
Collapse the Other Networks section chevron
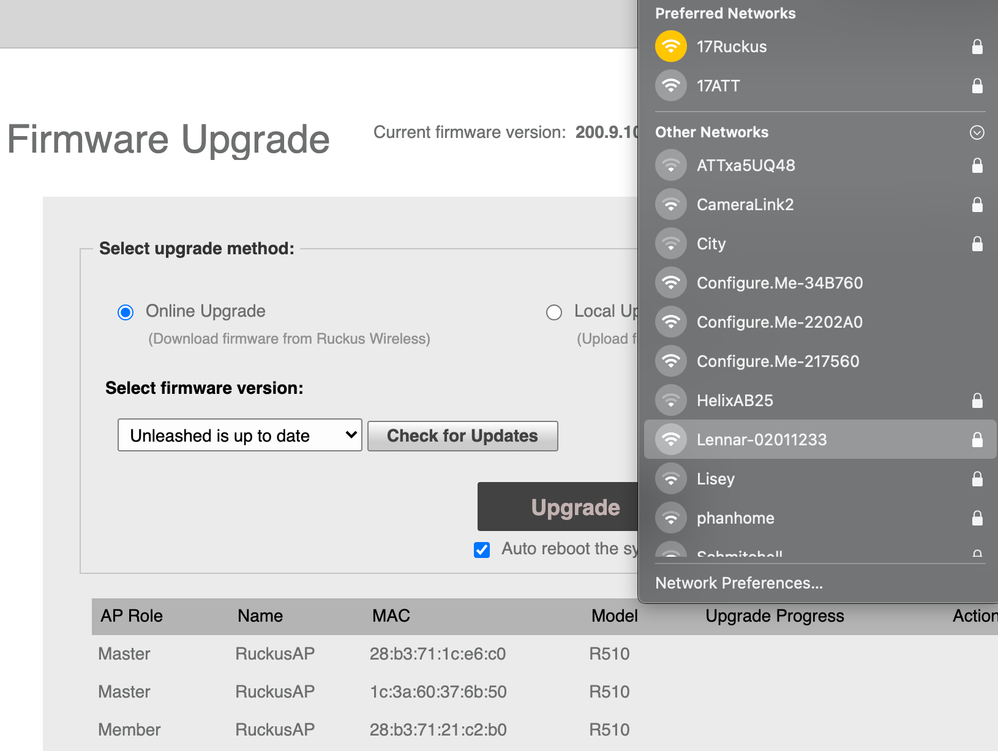point(977,133)
